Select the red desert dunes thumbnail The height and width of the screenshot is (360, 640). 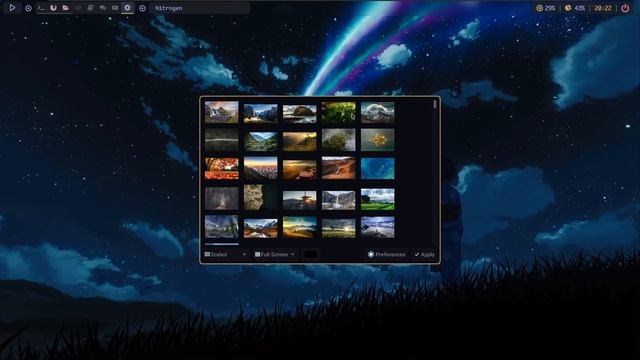click(x=338, y=168)
